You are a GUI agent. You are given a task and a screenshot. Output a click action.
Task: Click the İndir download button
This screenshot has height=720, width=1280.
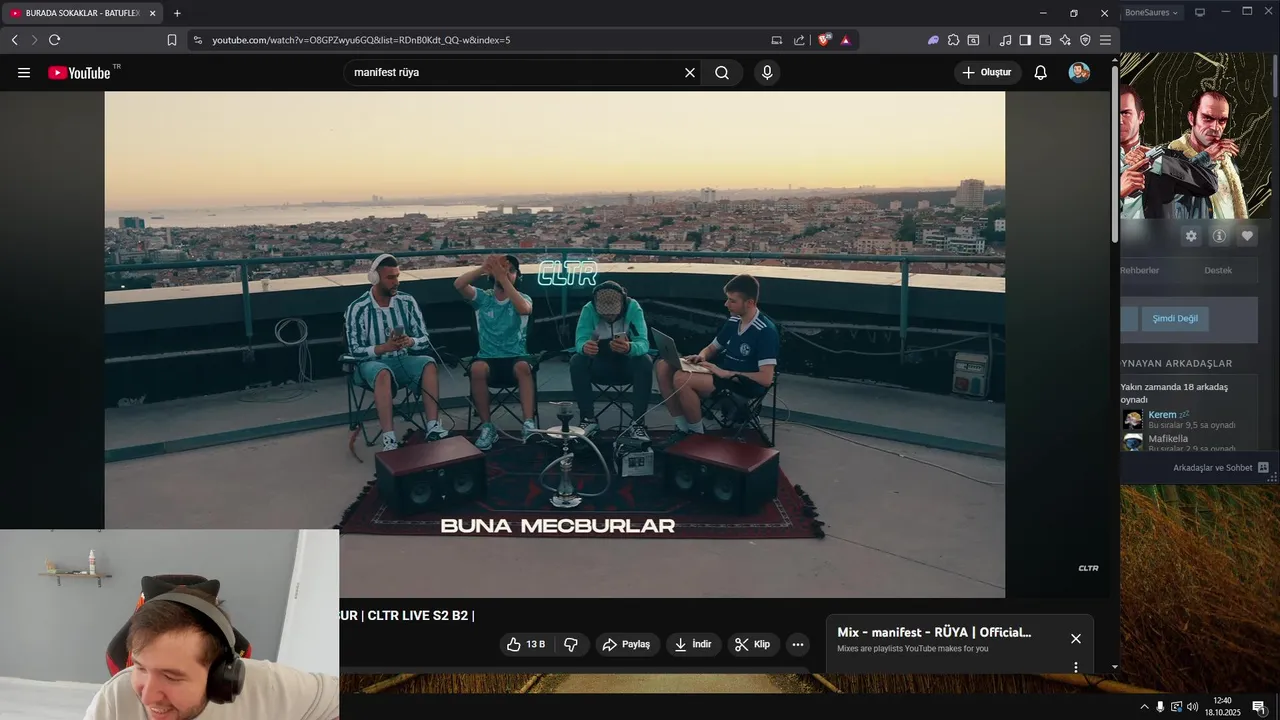click(x=693, y=644)
